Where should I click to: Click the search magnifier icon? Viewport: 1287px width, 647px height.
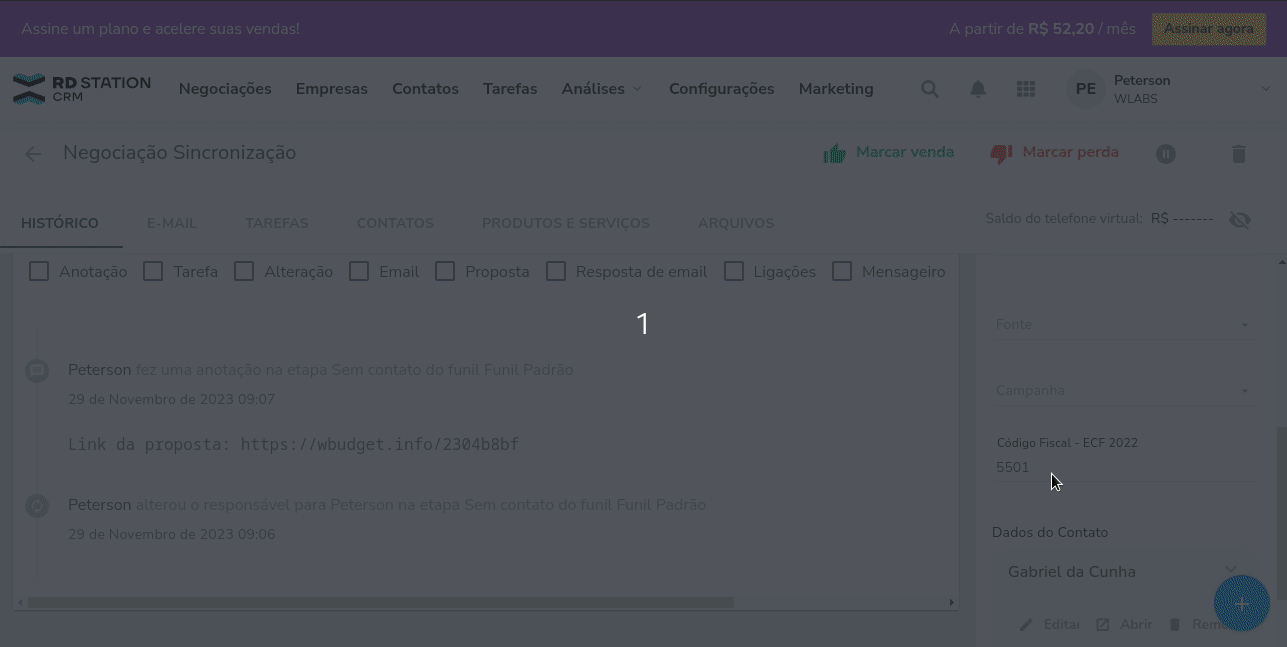[929, 89]
